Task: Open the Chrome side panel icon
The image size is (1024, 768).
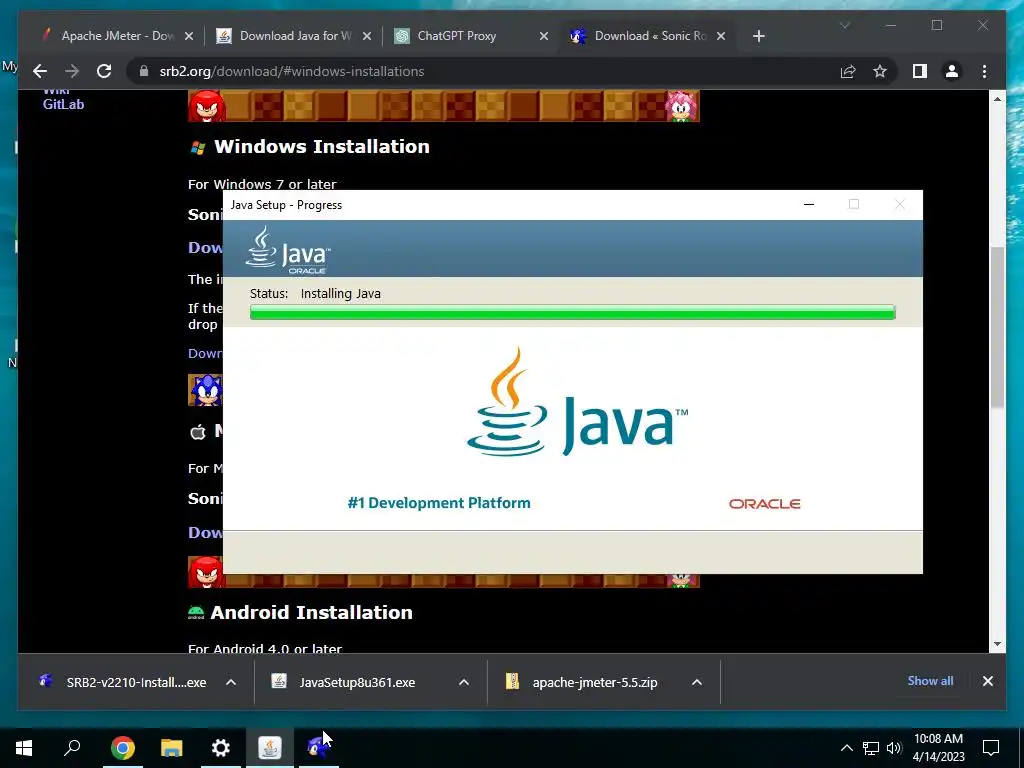Action: pyautogui.click(x=920, y=71)
